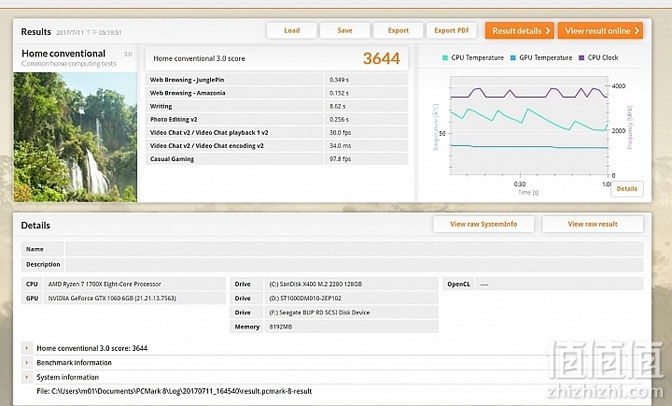This screenshot has height=406, width=672.
Task: Click the 34.0 ms encoding value
Action: [340, 146]
